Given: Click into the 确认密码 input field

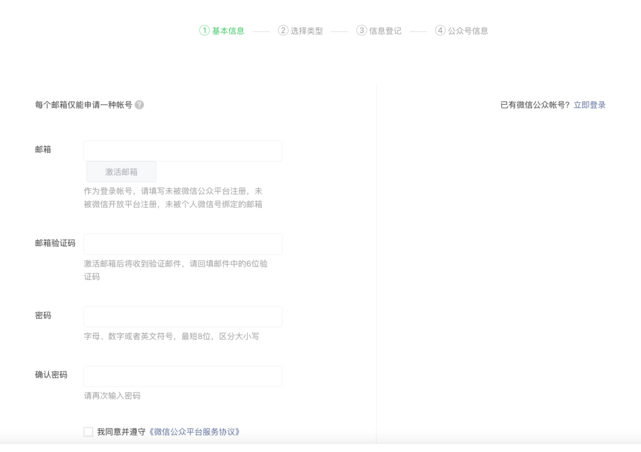Looking at the screenshot, I should (183, 376).
